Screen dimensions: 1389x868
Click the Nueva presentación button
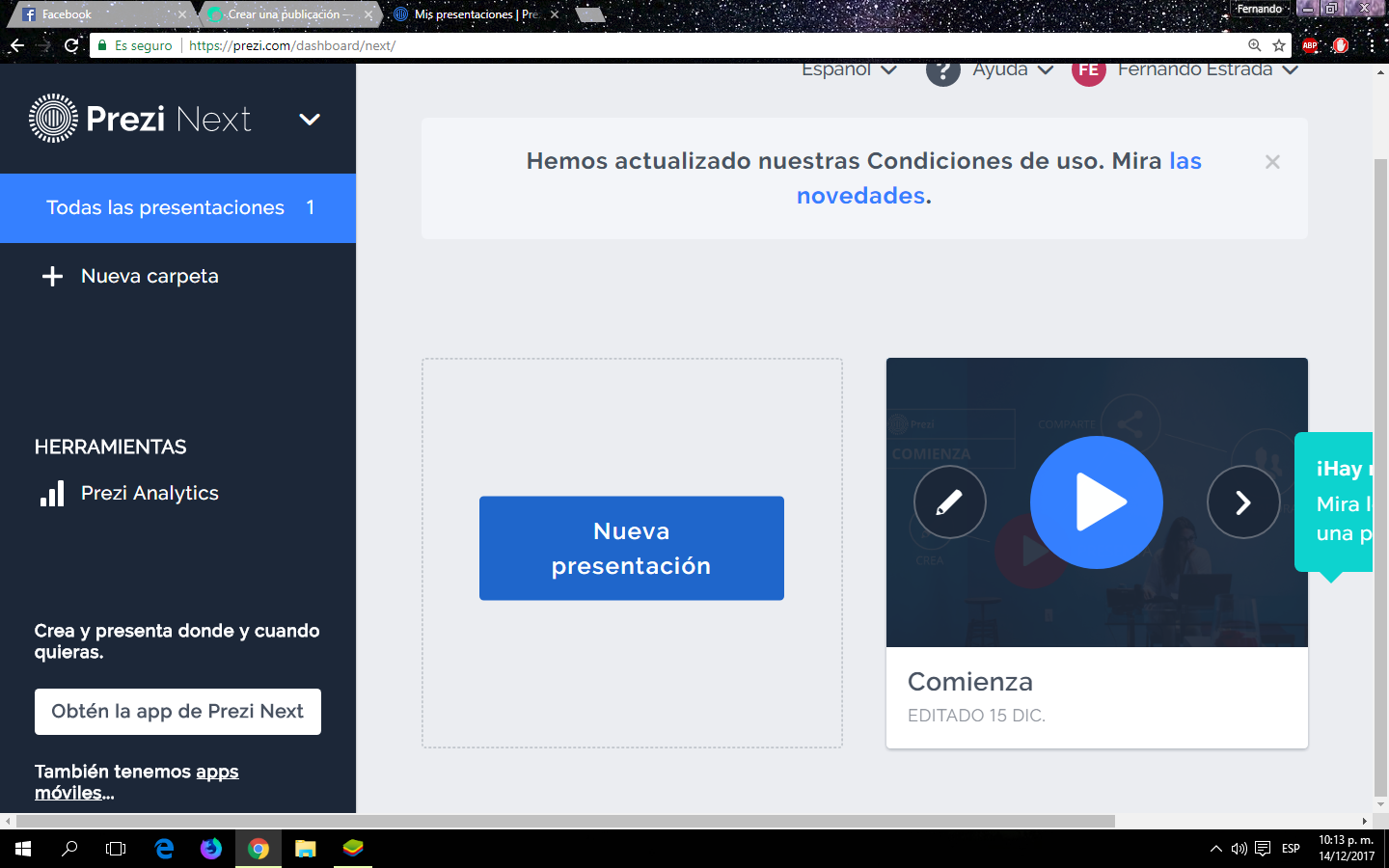click(632, 549)
